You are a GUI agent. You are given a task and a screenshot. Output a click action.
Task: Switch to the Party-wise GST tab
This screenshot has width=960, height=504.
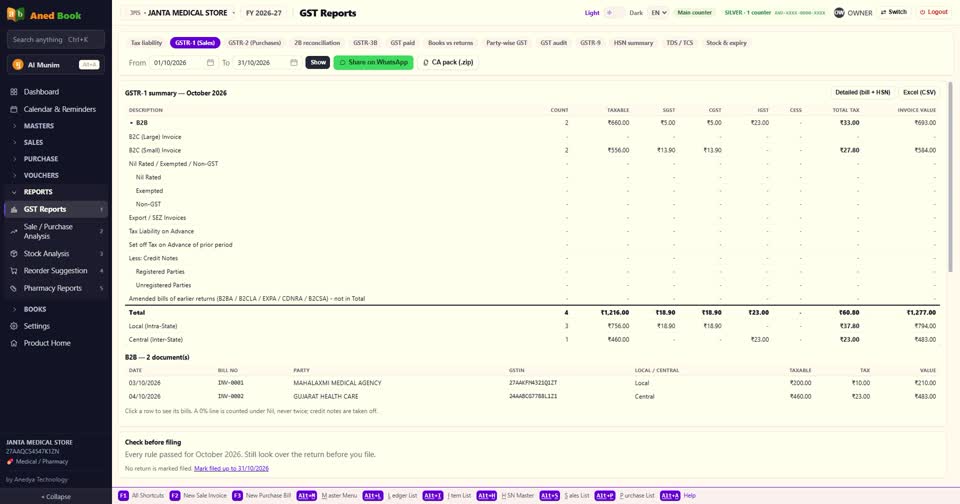click(x=506, y=43)
